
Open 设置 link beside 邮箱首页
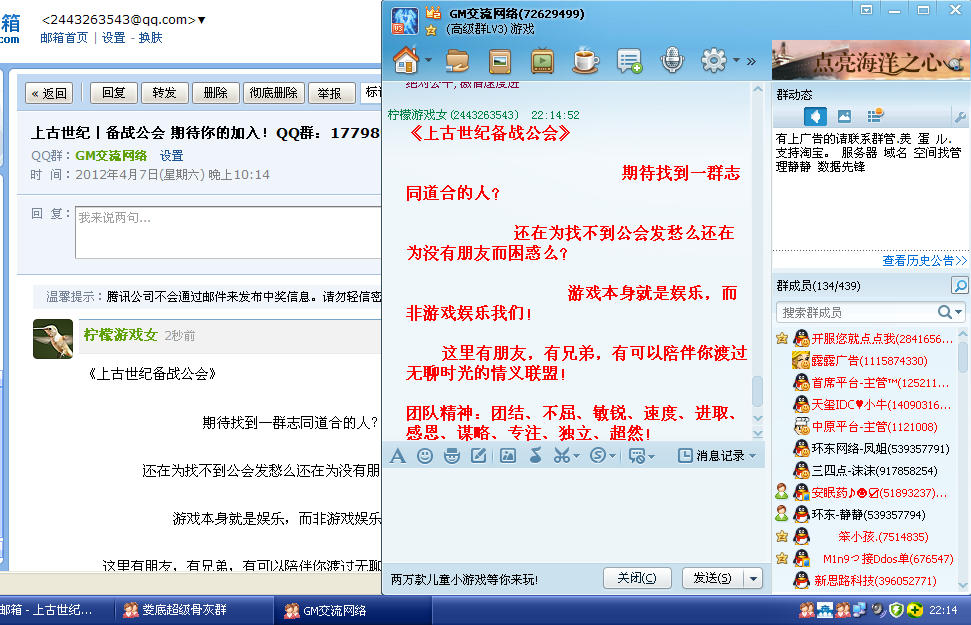coord(113,38)
